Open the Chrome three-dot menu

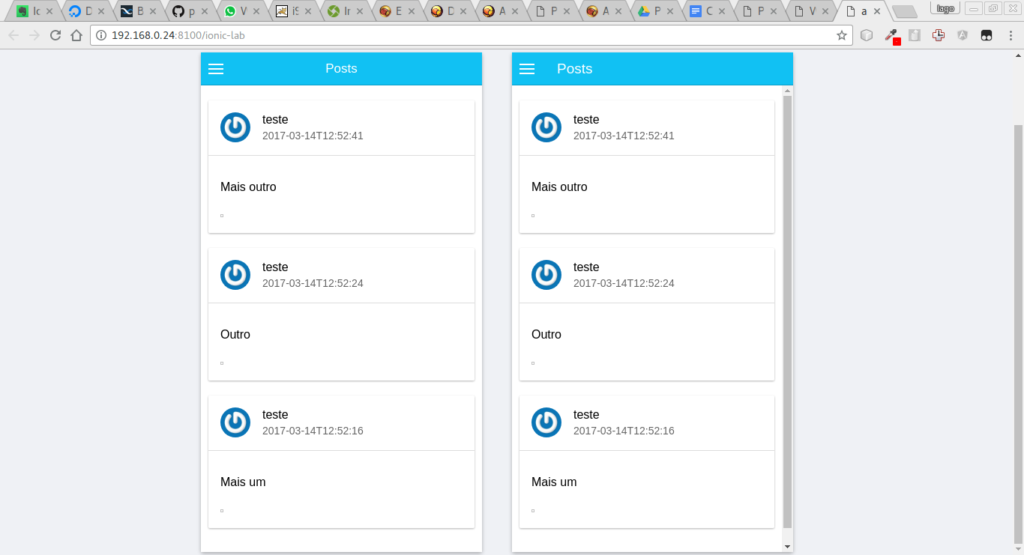(1010, 35)
